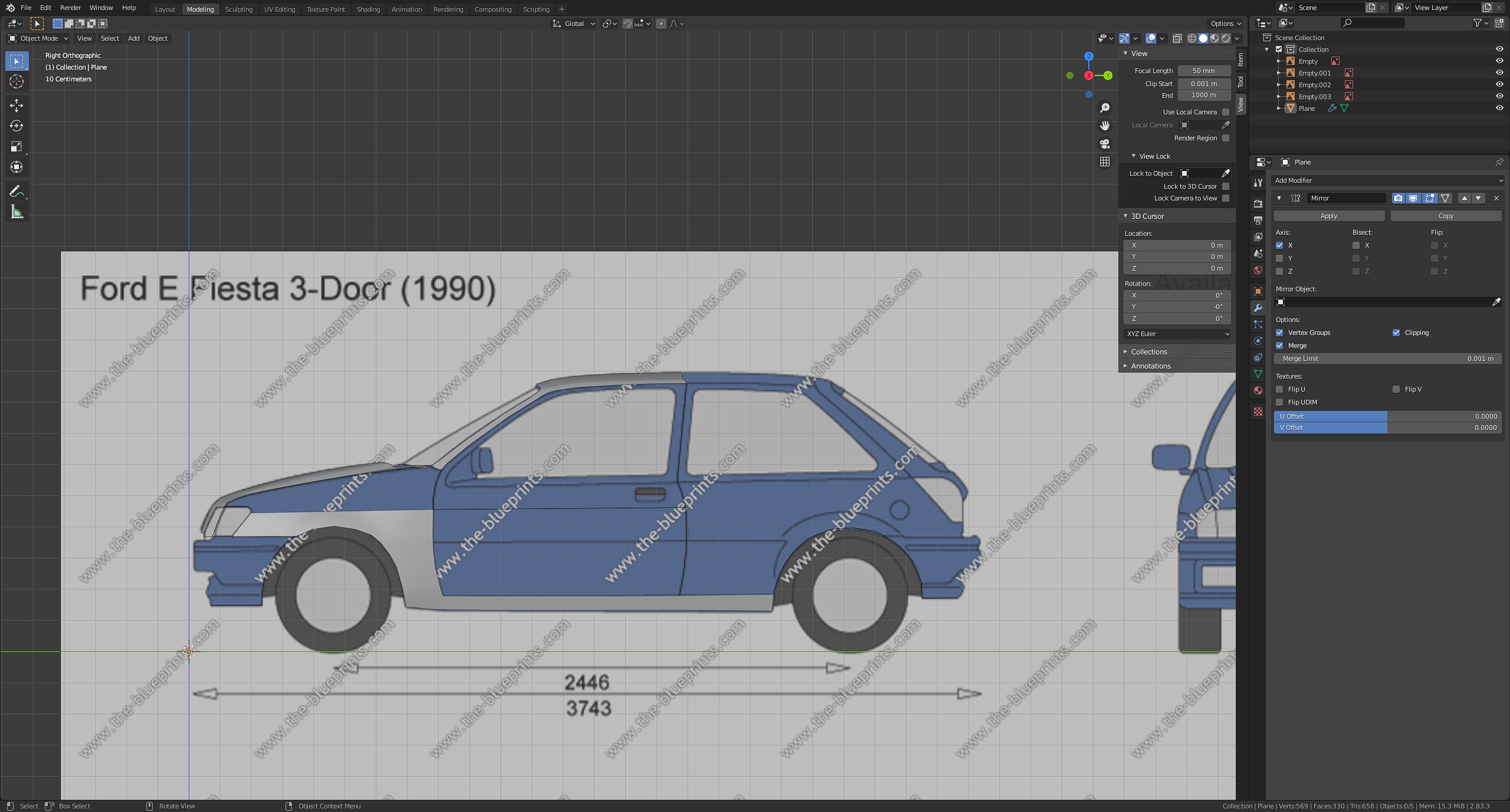Viewport: 1510px width, 812px height.
Task: Enable the Y axis mirror checkbox
Action: 1279,258
